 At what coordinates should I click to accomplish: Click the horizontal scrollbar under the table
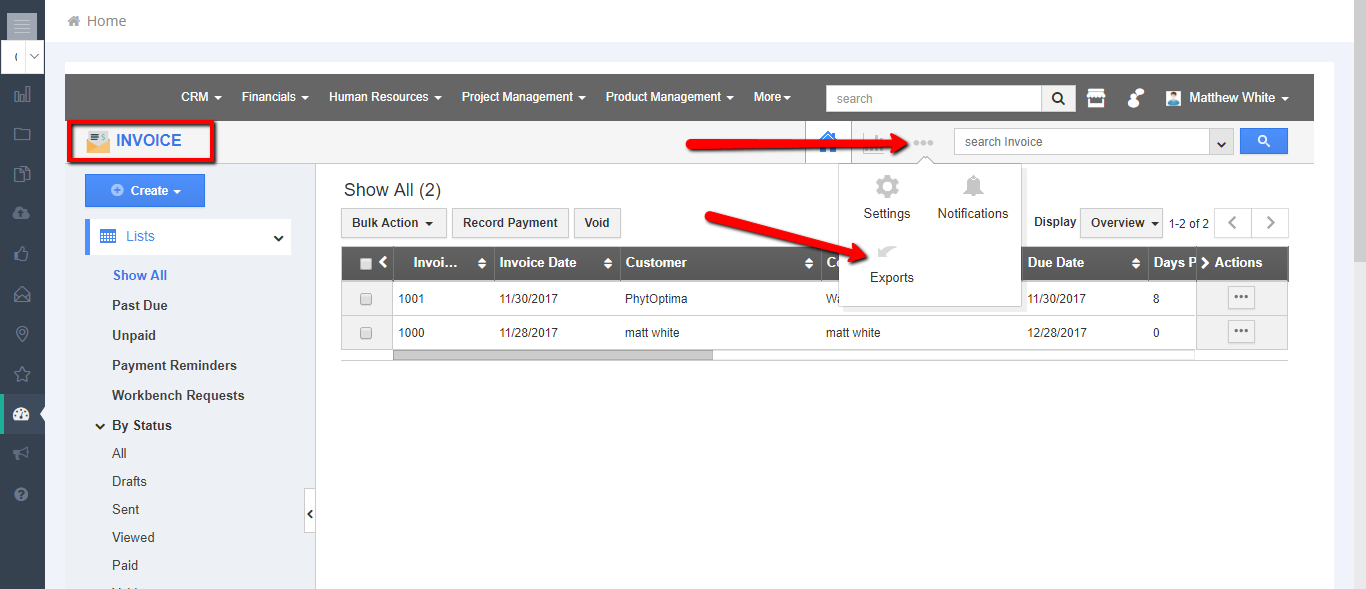(x=553, y=355)
